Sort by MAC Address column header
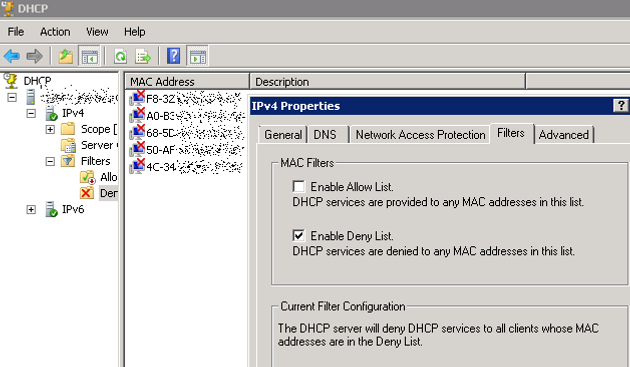 click(x=187, y=82)
